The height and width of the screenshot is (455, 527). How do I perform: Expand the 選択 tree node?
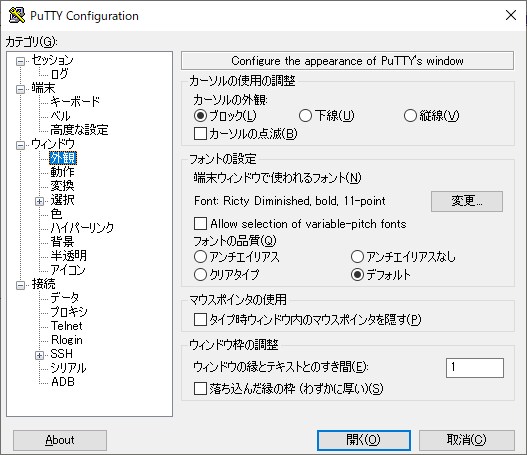pos(39,201)
